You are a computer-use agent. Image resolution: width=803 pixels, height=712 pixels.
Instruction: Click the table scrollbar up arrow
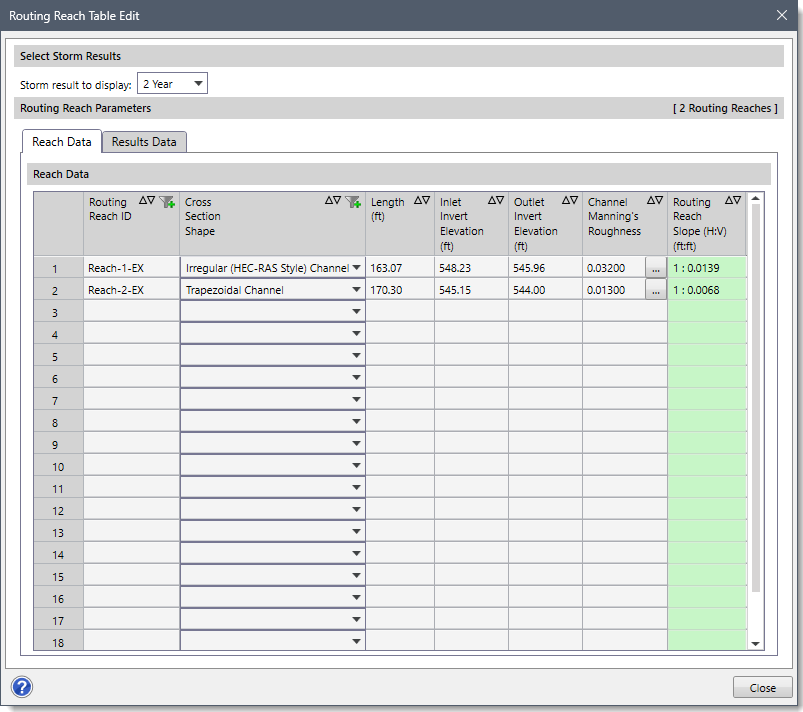(x=755, y=198)
